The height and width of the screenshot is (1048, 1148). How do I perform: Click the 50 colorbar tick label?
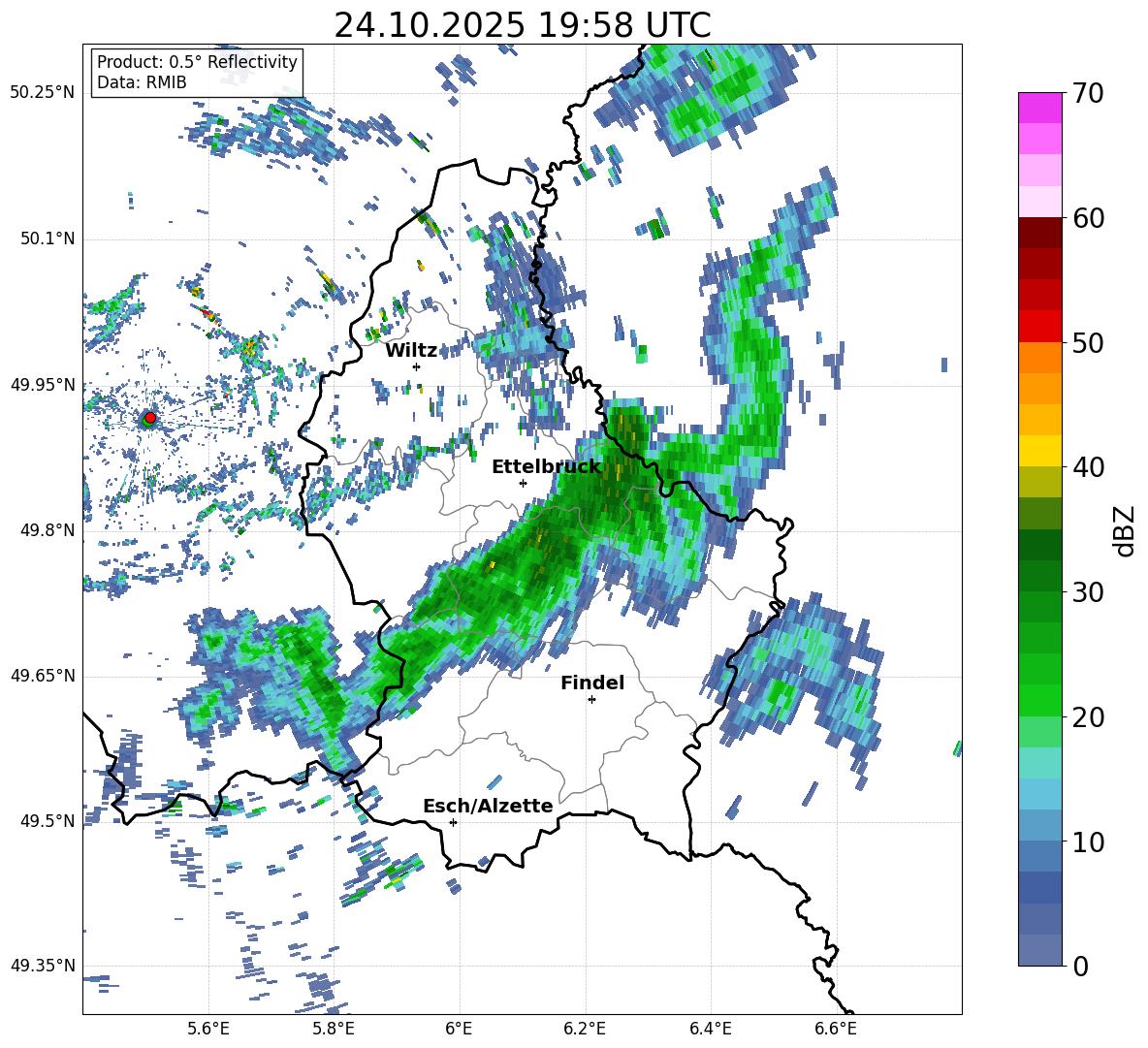click(x=1088, y=342)
